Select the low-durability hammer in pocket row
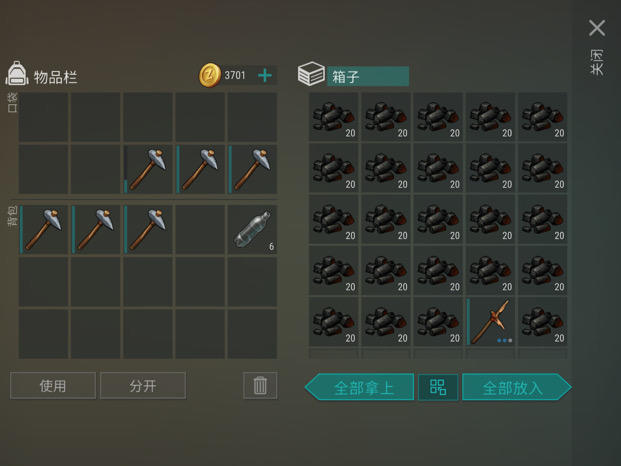Viewport: 621px width, 466px height. tap(148, 169)
